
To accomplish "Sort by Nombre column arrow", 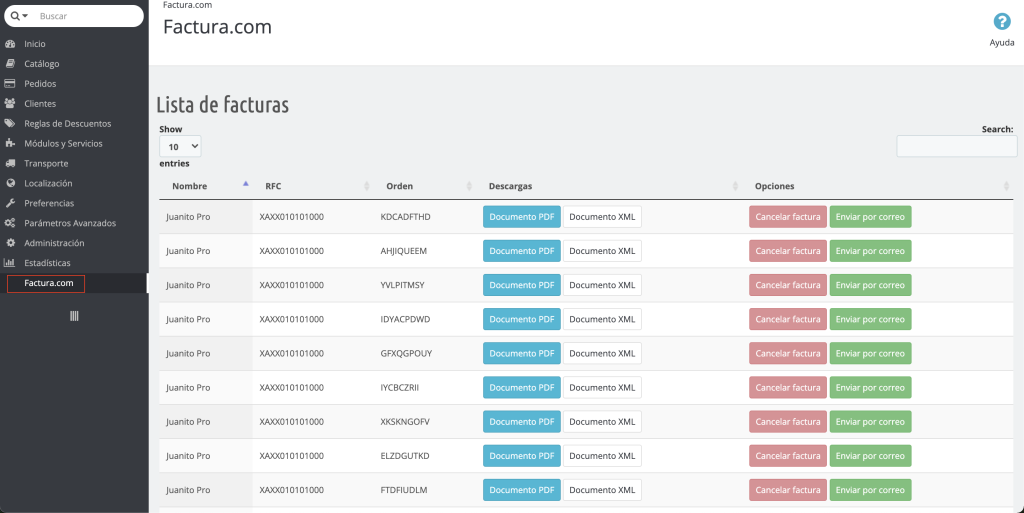I will click(x=246, y=184).
